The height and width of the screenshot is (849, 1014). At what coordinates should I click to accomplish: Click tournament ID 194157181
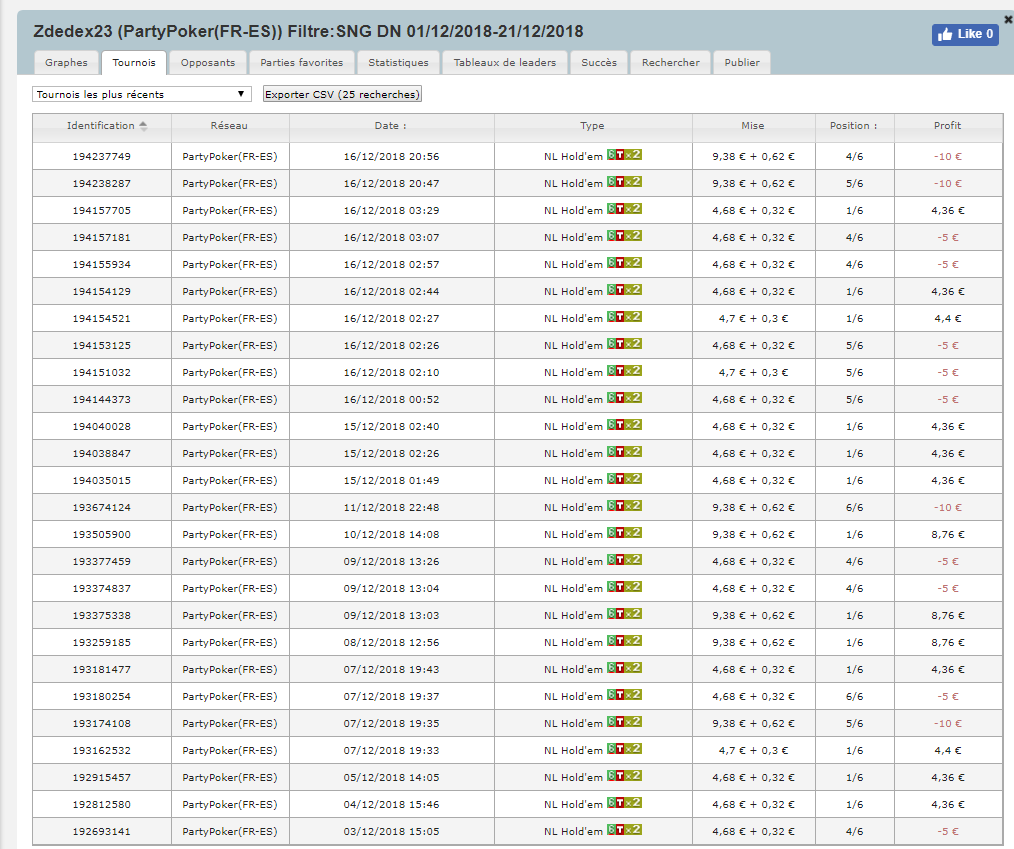(102, 238)
